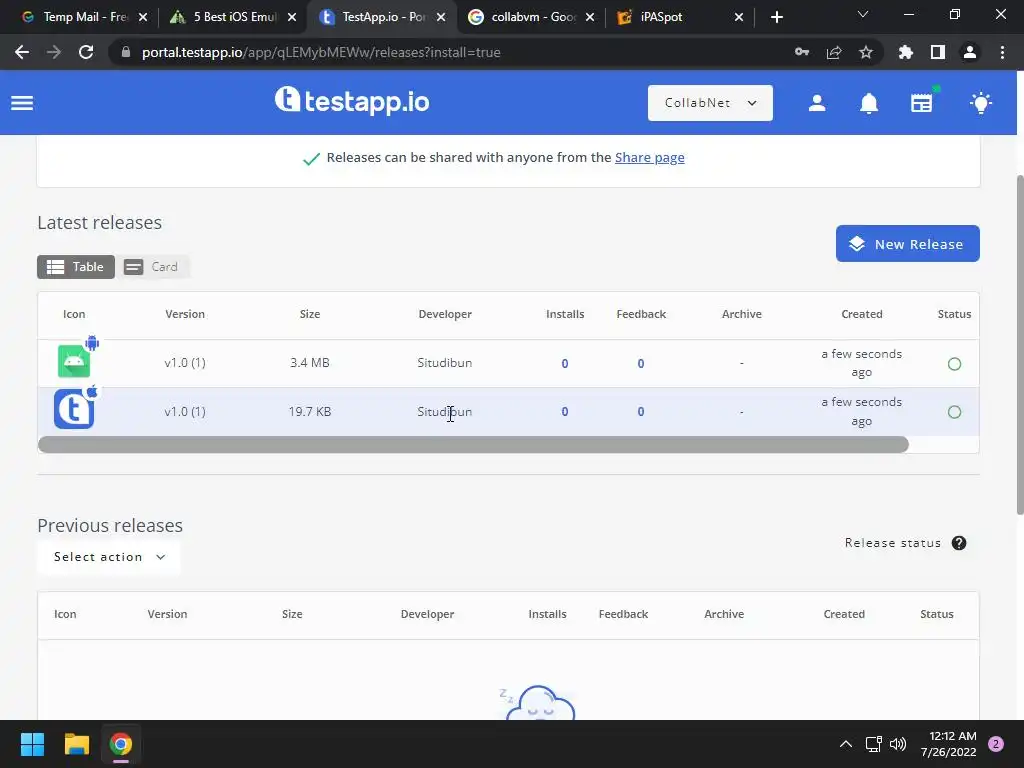The image size is (1024, 768).
Task: Switch to Card view
Action: [x=153, y=266]
